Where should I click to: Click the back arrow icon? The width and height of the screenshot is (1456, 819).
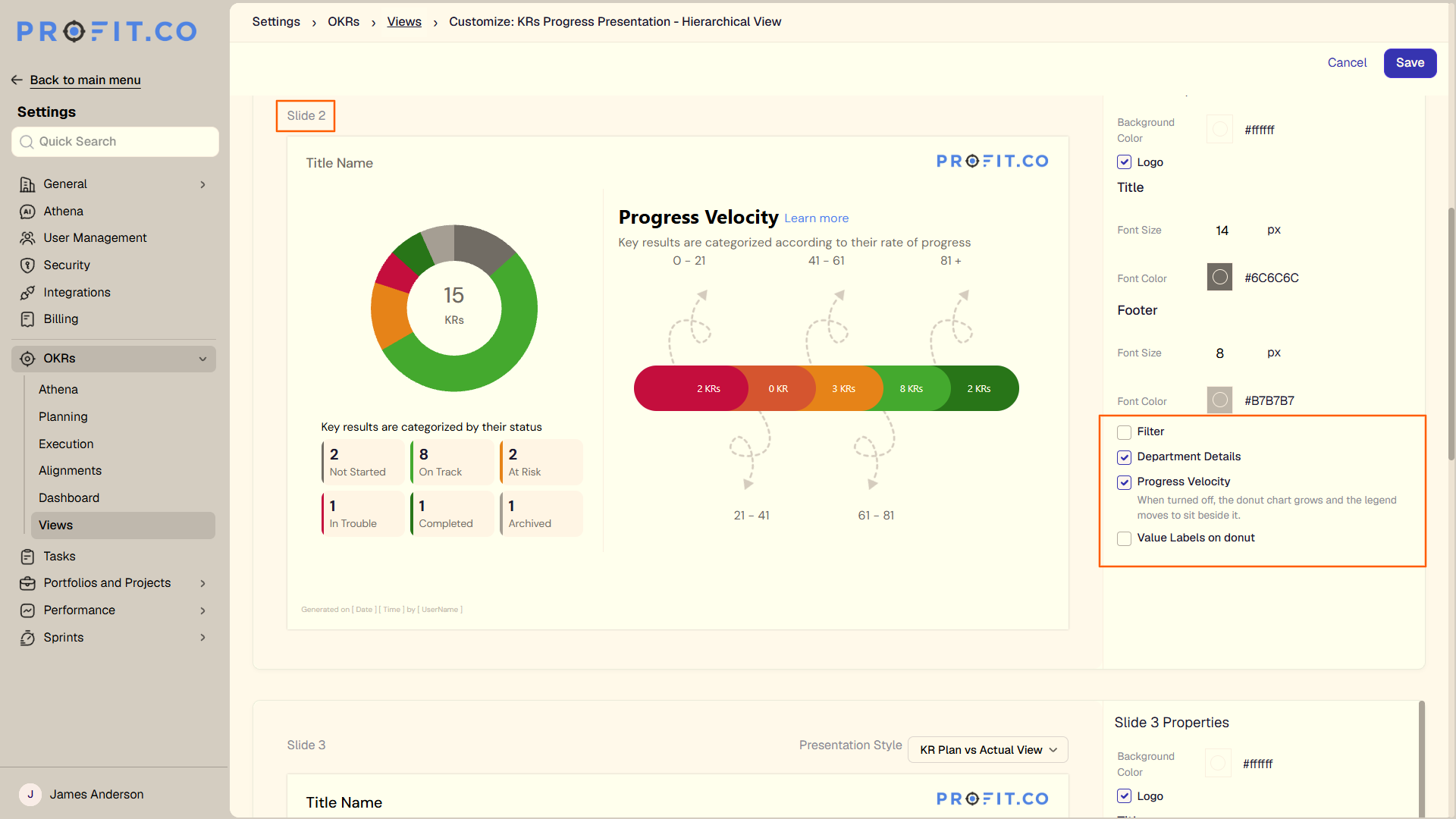click(17, 80)
